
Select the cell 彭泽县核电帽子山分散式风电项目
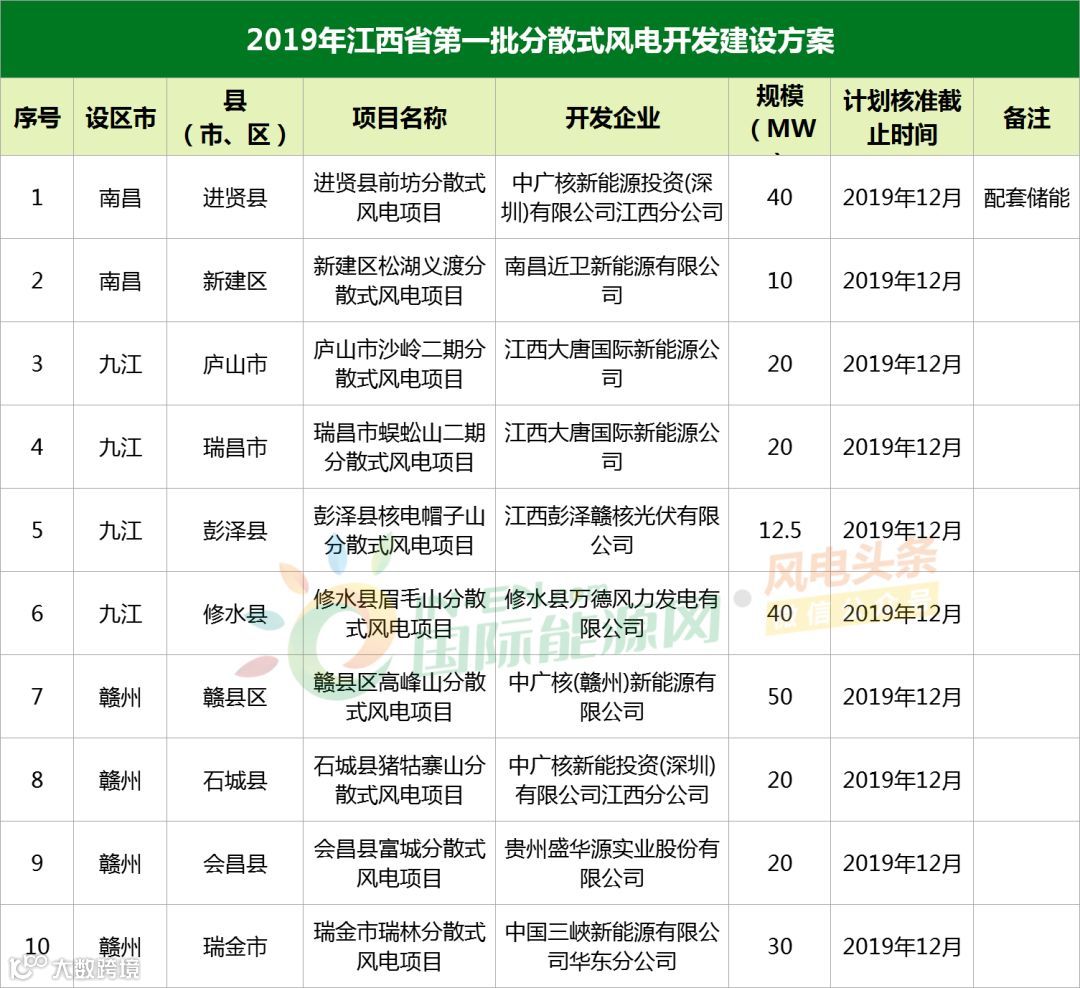(399, 531)
